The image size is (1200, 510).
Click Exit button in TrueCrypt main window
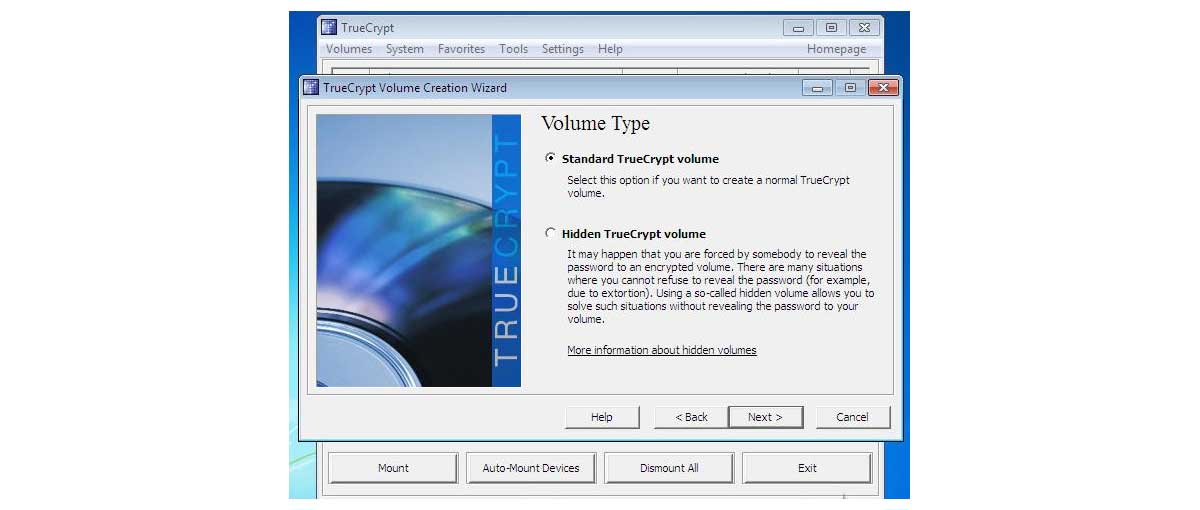(807, 468)
